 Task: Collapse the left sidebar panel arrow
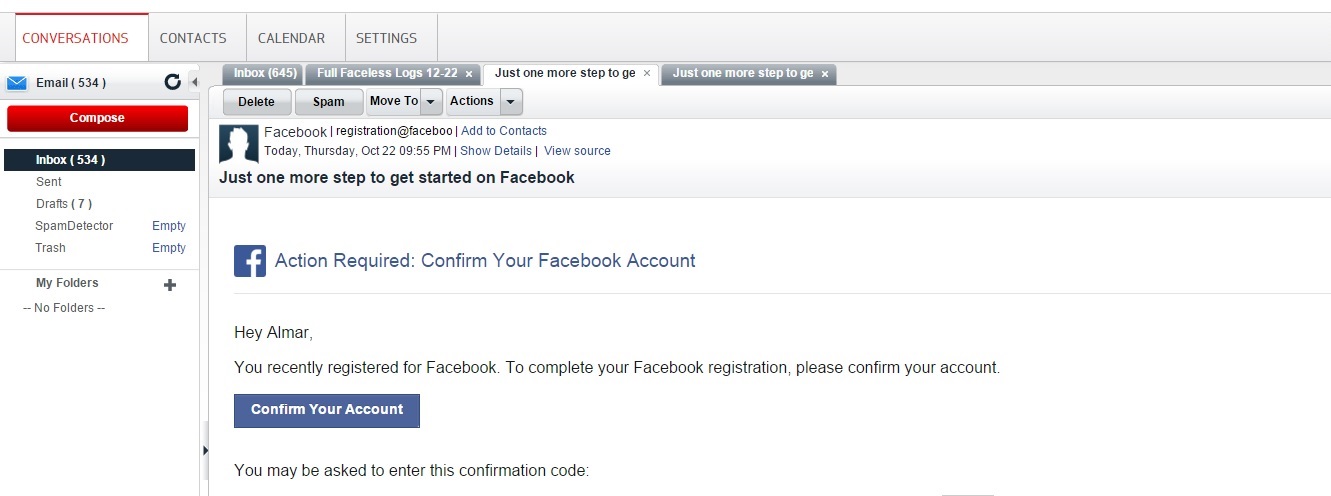point(195,82)
